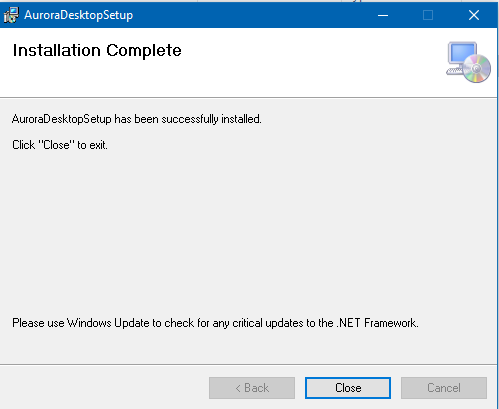Minimize the AuroraDesktopSetup window

point(383,15)
